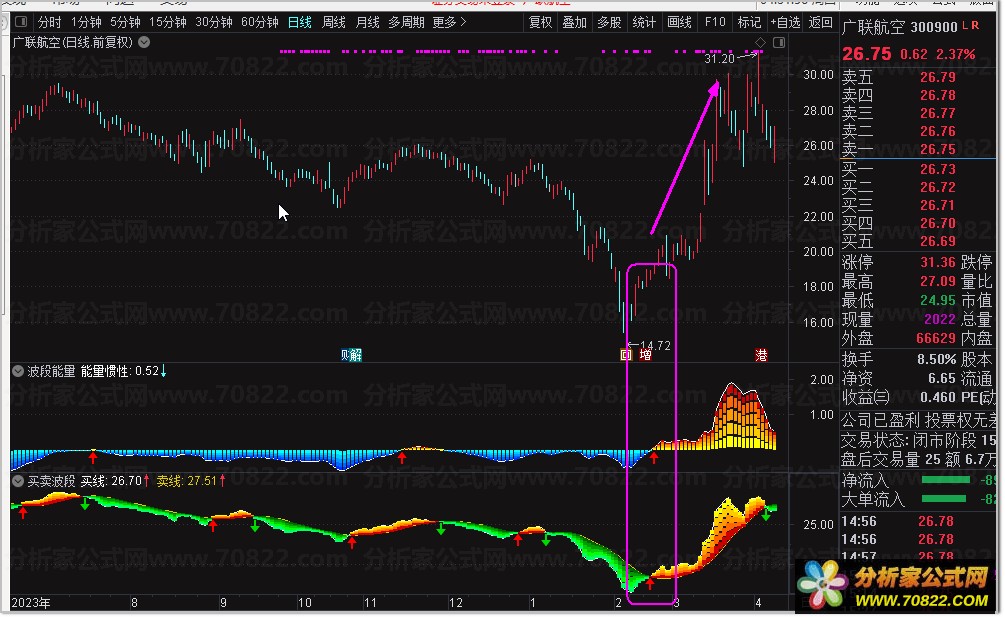Click the 解 info marker
Viewport: 1005px width, 617px height.
tap(356, 354)
